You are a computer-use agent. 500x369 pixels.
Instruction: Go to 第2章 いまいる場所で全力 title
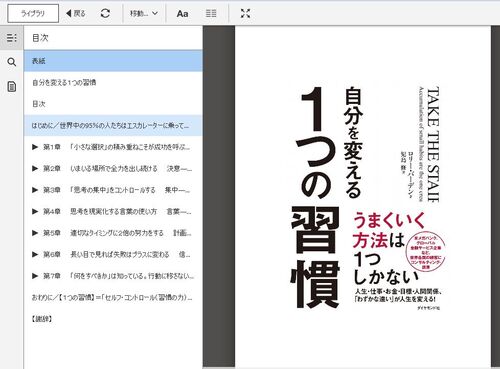(117, 169)
